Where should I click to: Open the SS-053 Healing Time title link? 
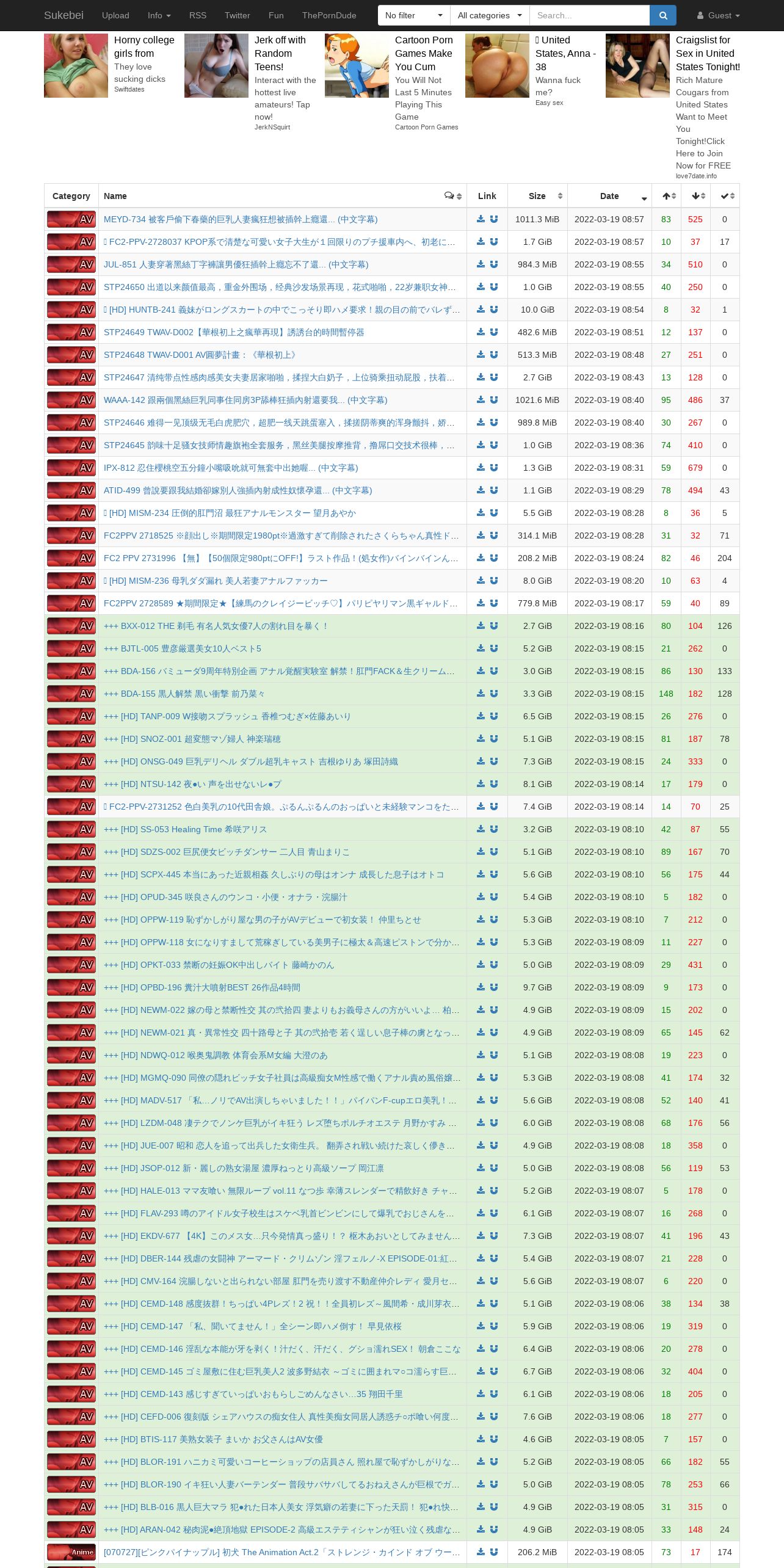coord(185,829)
